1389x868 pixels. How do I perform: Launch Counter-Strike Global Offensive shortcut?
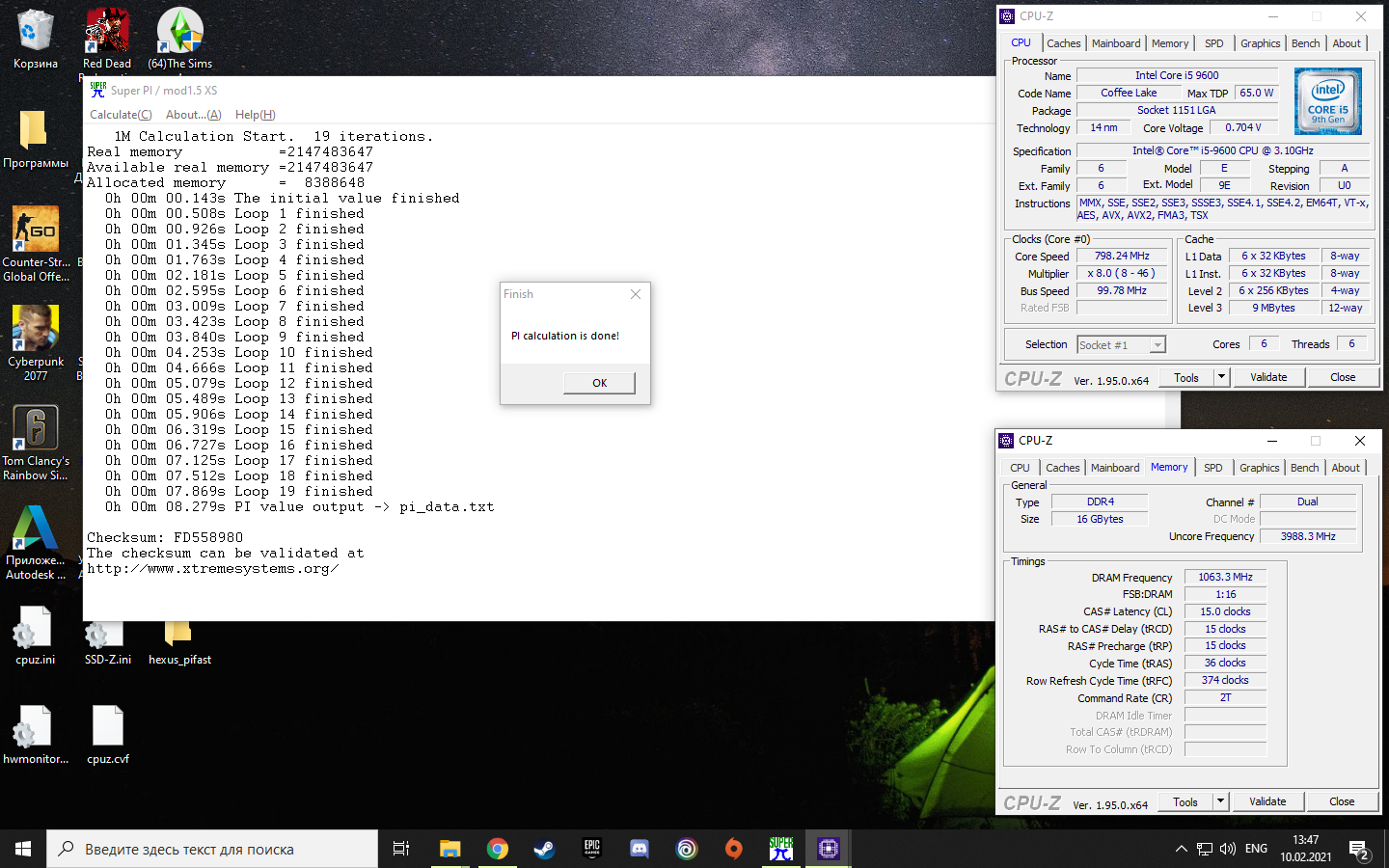point(35,244)
